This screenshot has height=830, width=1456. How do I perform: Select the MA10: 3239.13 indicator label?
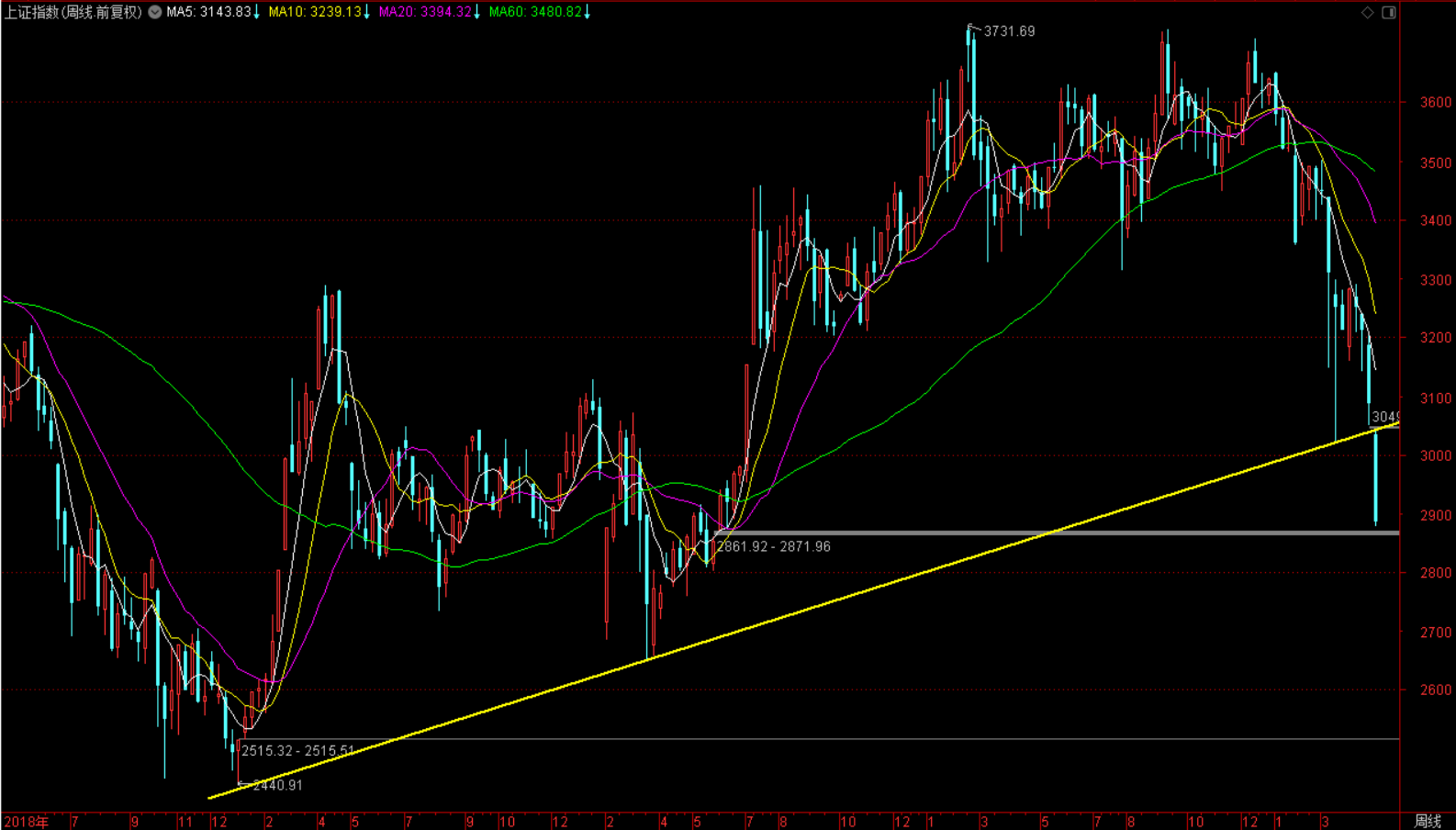[315, 12]
